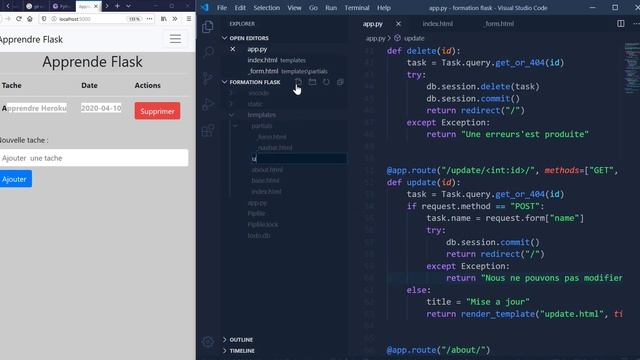This screenshot has height=360, width=640.
Task: Click the Firefox tracking protection shield
Action: coord(44,19)
